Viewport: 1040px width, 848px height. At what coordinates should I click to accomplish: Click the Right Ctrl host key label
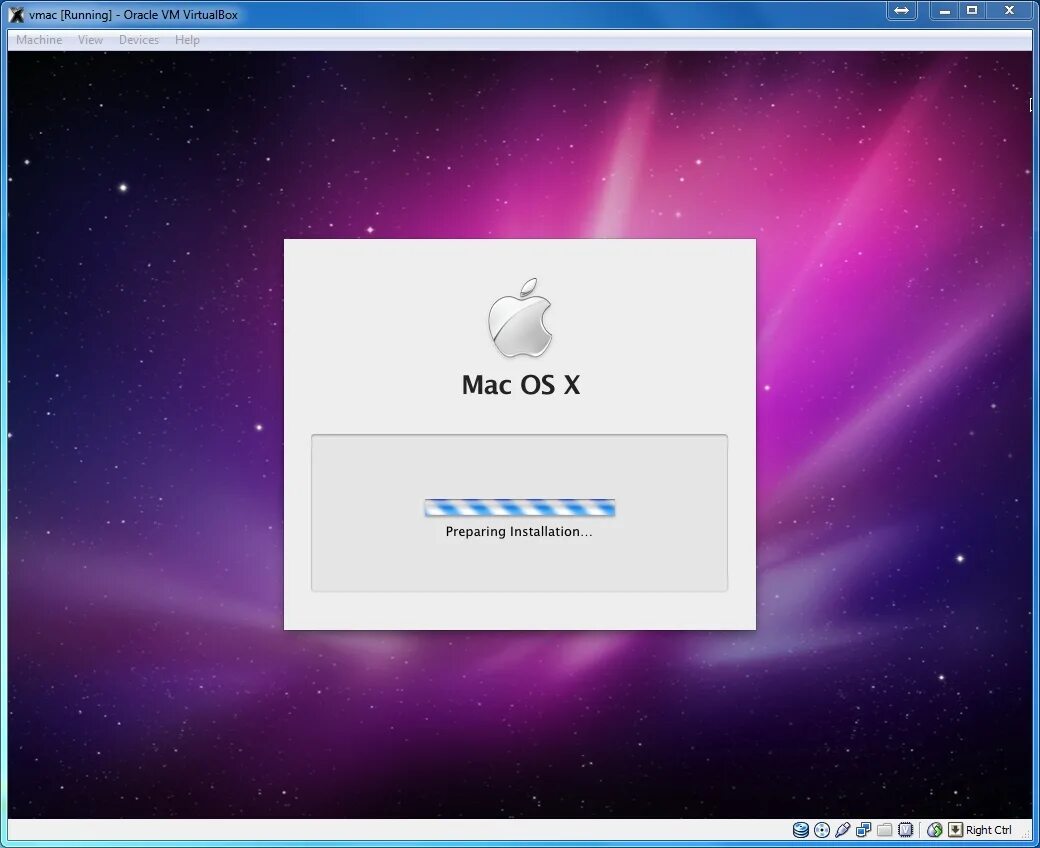coord(988,829)
